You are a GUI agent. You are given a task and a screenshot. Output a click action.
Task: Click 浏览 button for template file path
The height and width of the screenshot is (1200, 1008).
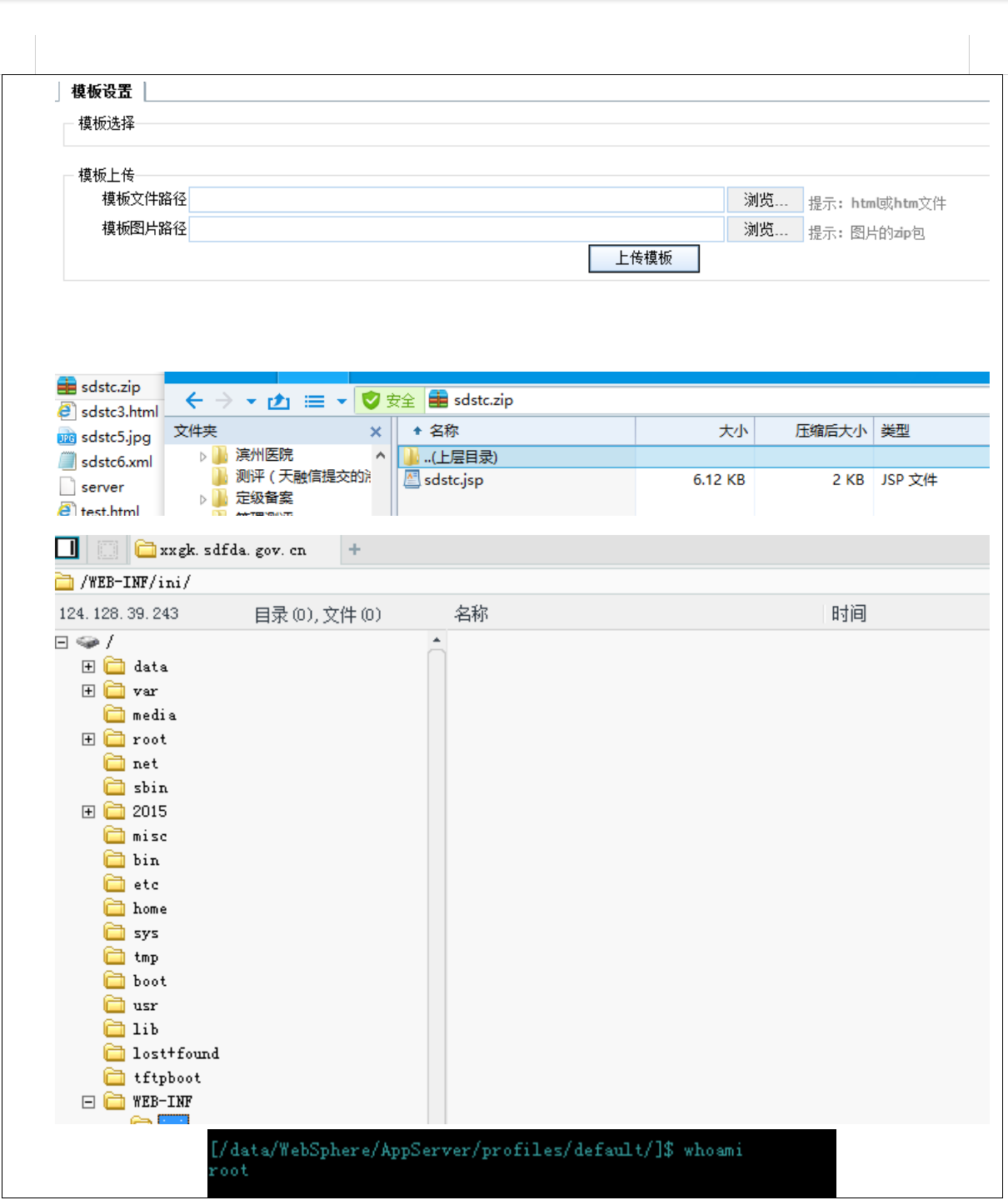point(765,200)
